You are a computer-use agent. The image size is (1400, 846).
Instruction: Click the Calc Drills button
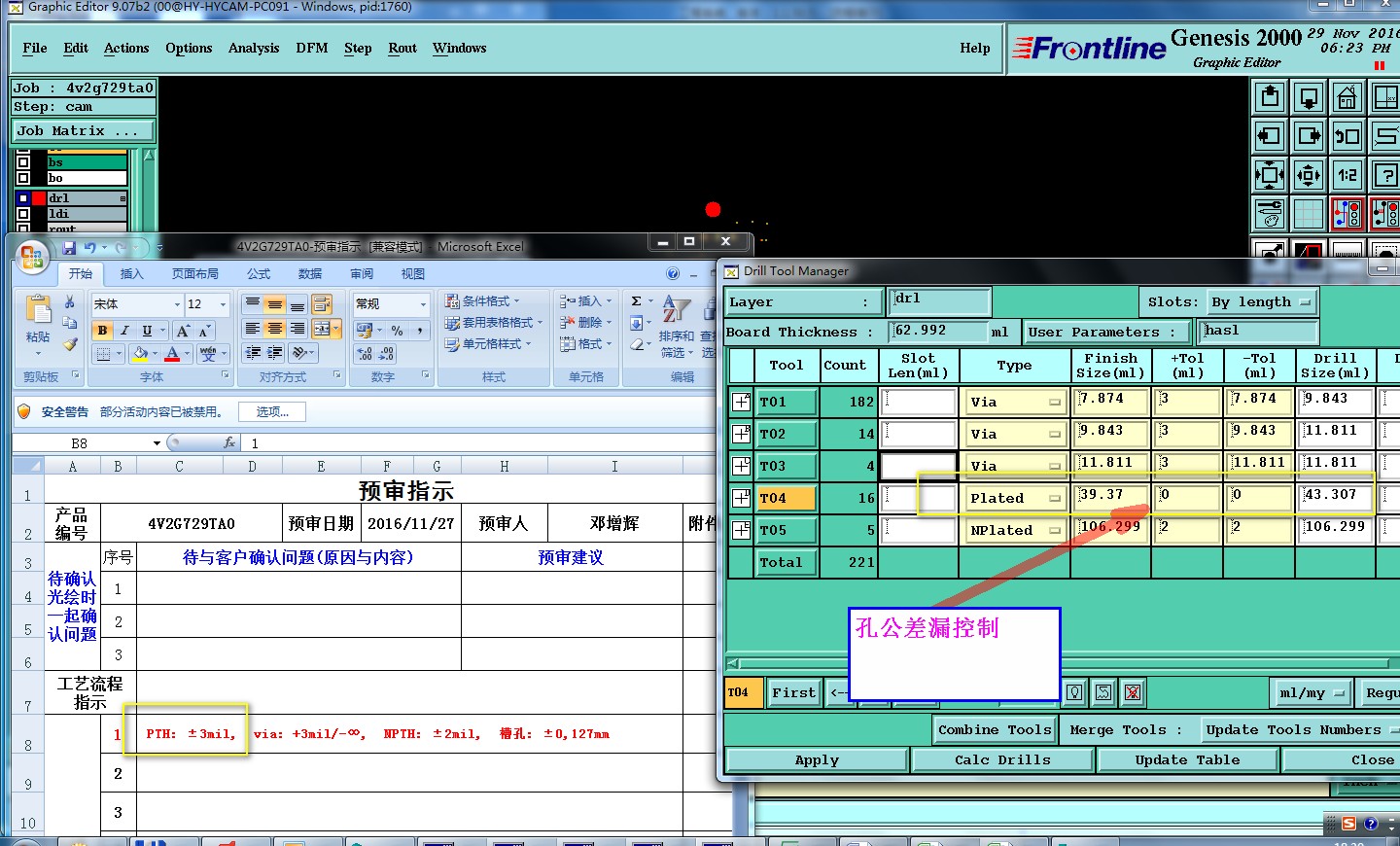pos(1002,760)
